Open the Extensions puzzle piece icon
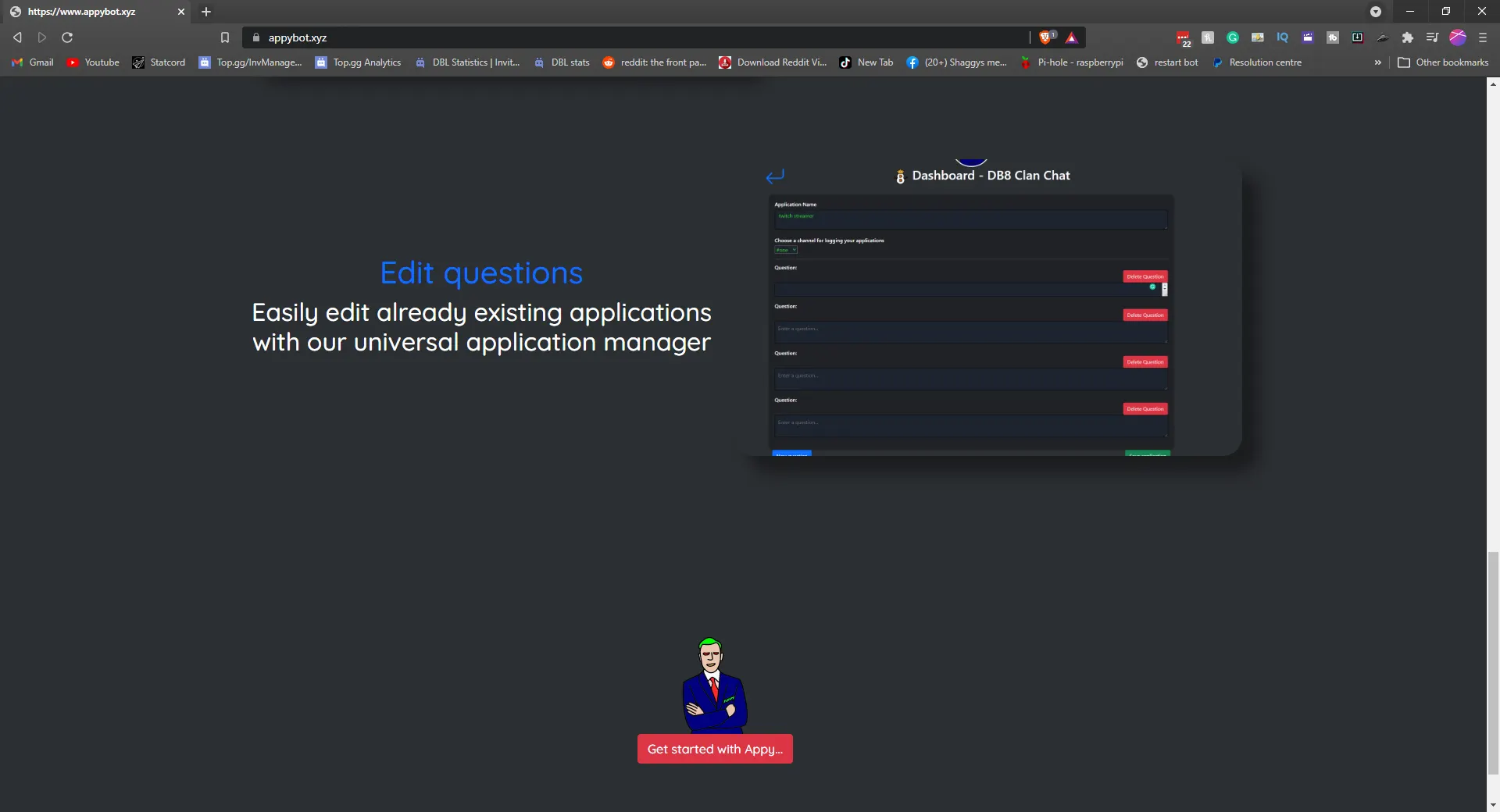The image size is (1500, 812). 1408,37
